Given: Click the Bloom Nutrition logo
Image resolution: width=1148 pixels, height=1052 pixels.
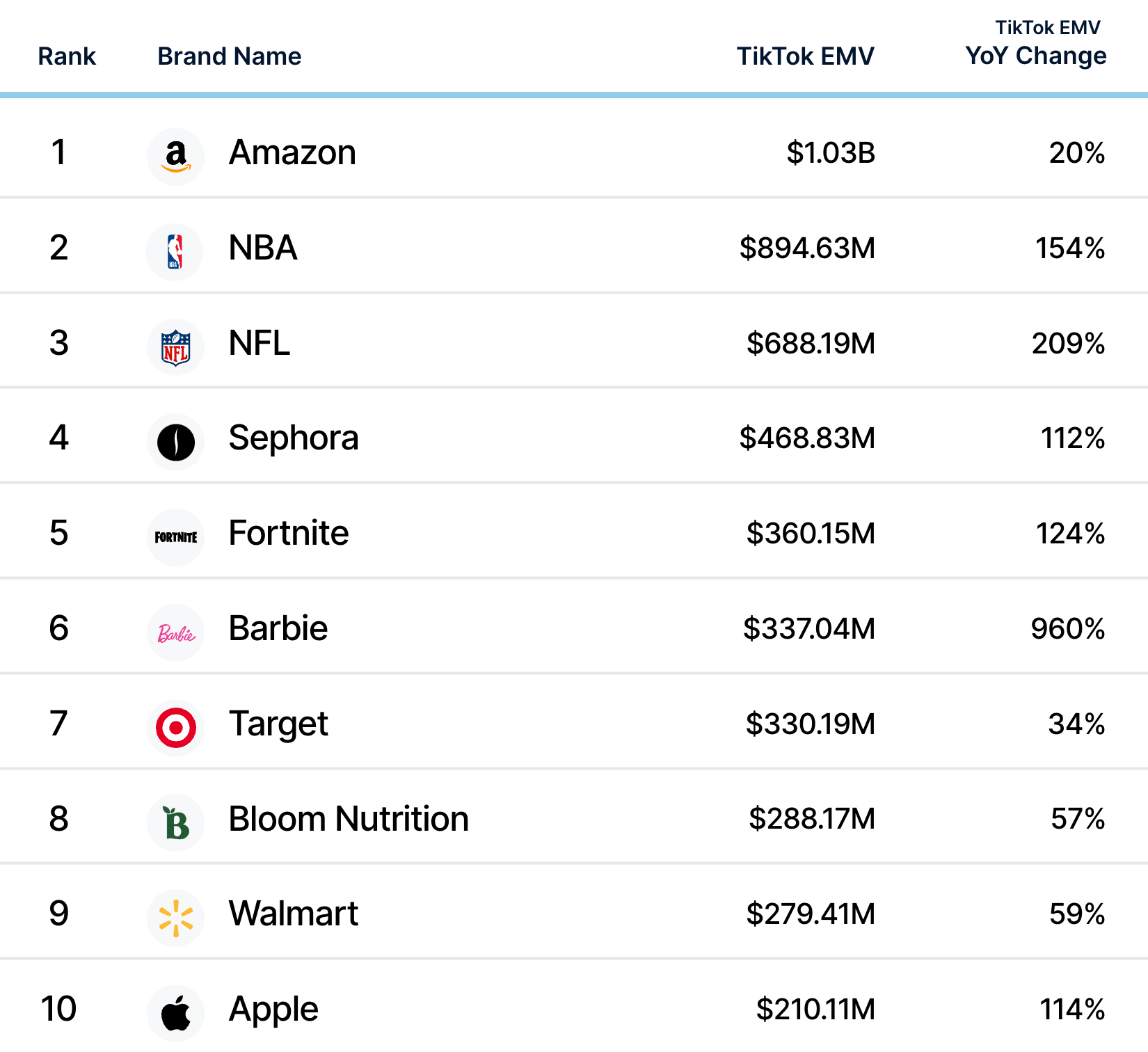Looking at the screenshot, I should pos(175,822).
